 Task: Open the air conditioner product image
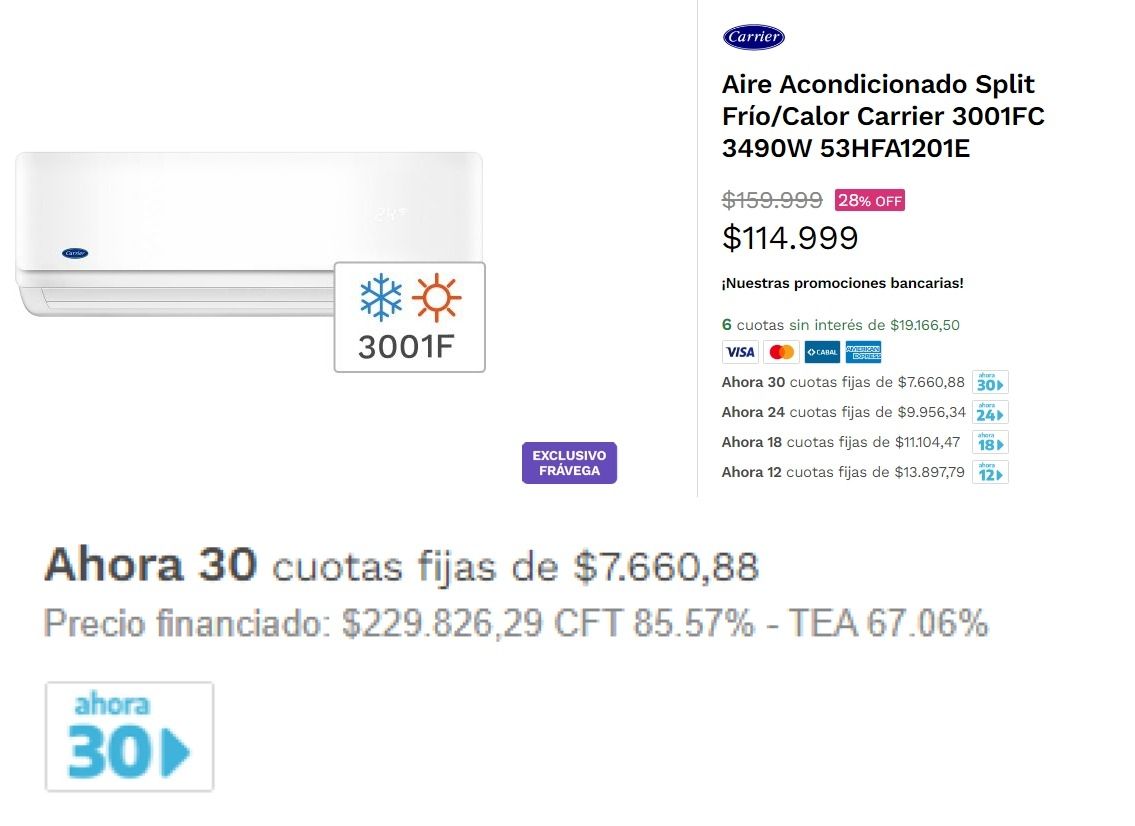click(250, 235)
